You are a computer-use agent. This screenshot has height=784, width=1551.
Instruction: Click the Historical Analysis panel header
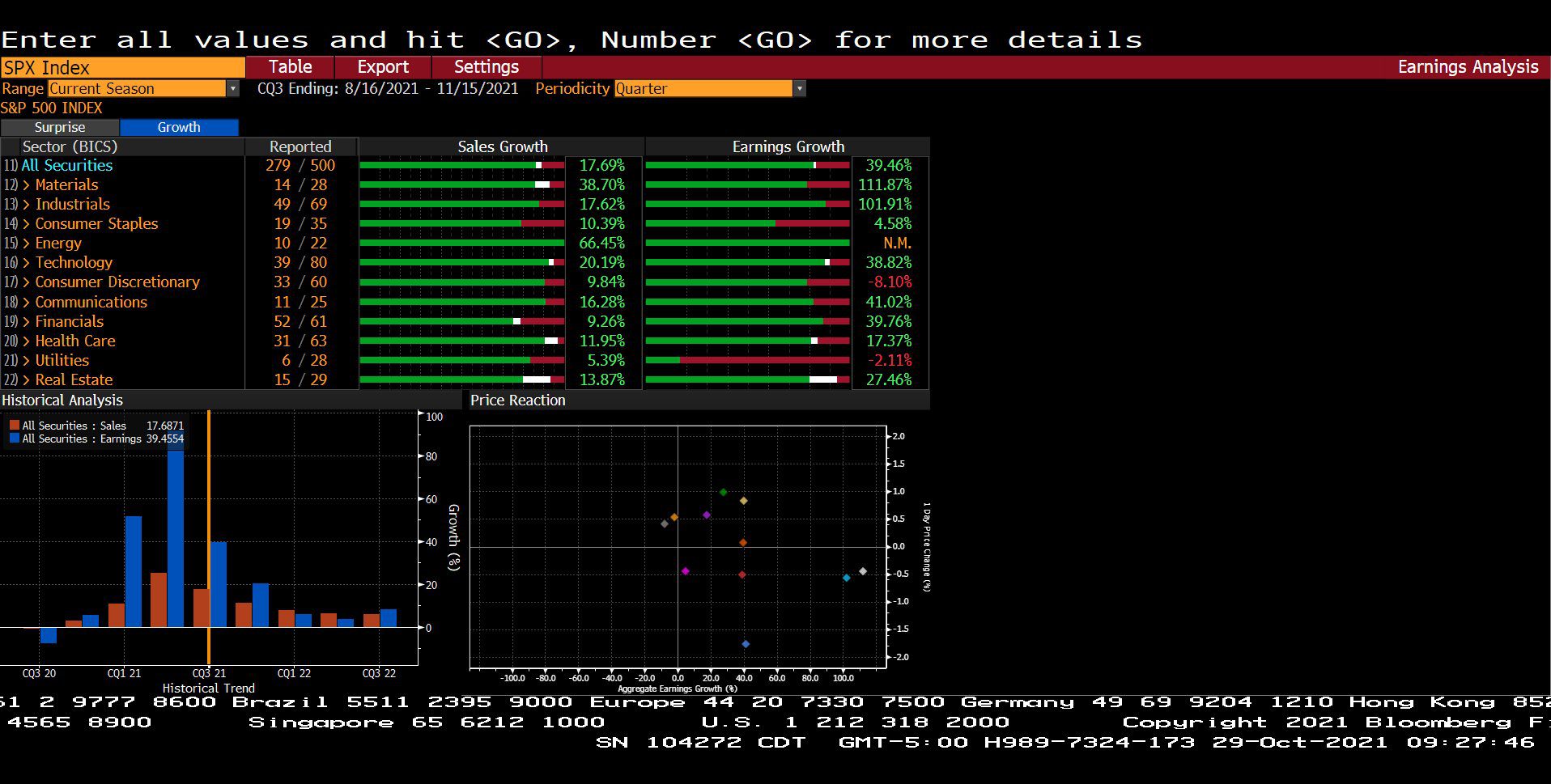coord(62,400)
